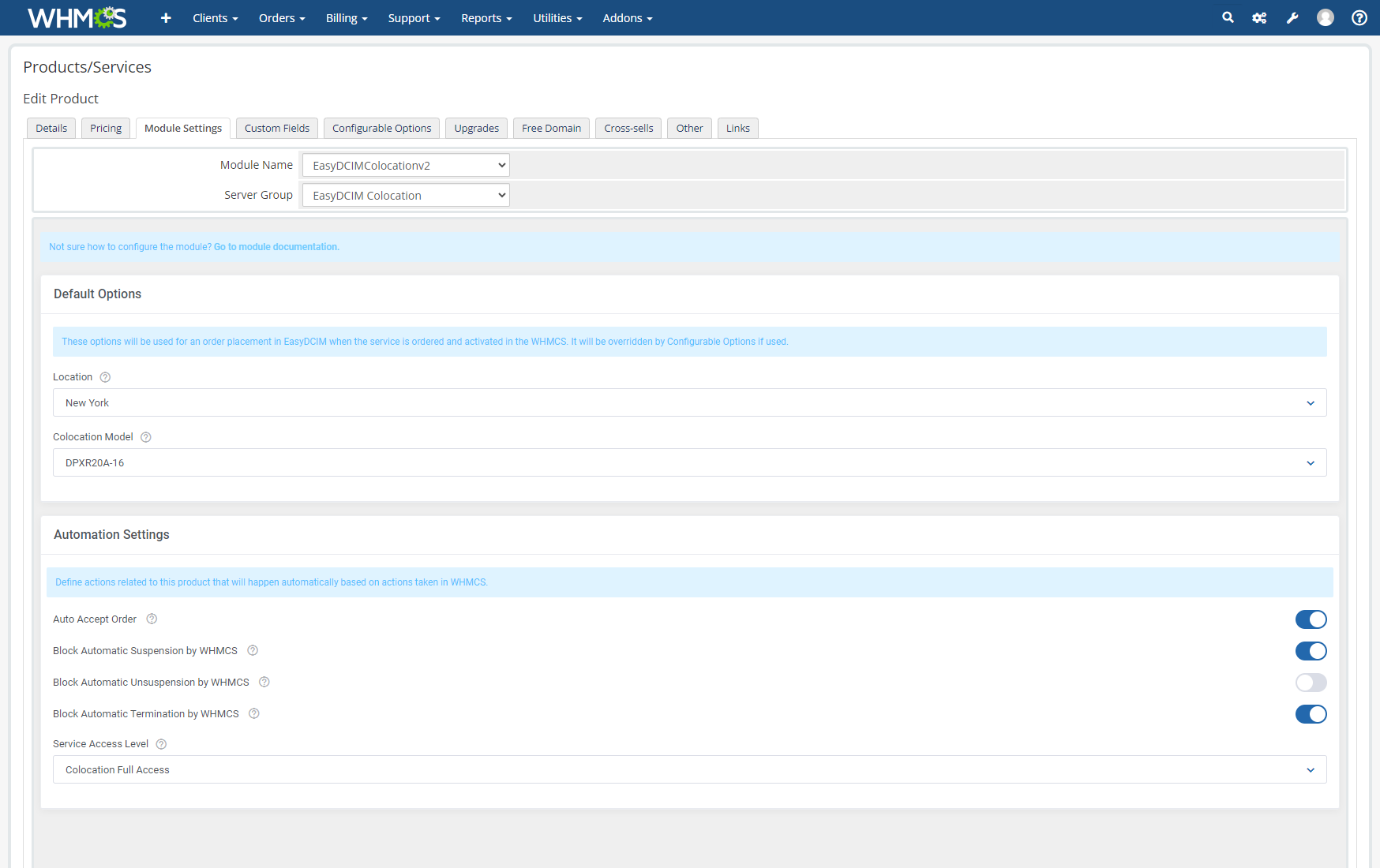Toggle Block Automatic Suspension by WHMCS switch
Image resolution: width=1380 pixels, height=868 pixels.
pyautogui.click(x=1311, y=651)
